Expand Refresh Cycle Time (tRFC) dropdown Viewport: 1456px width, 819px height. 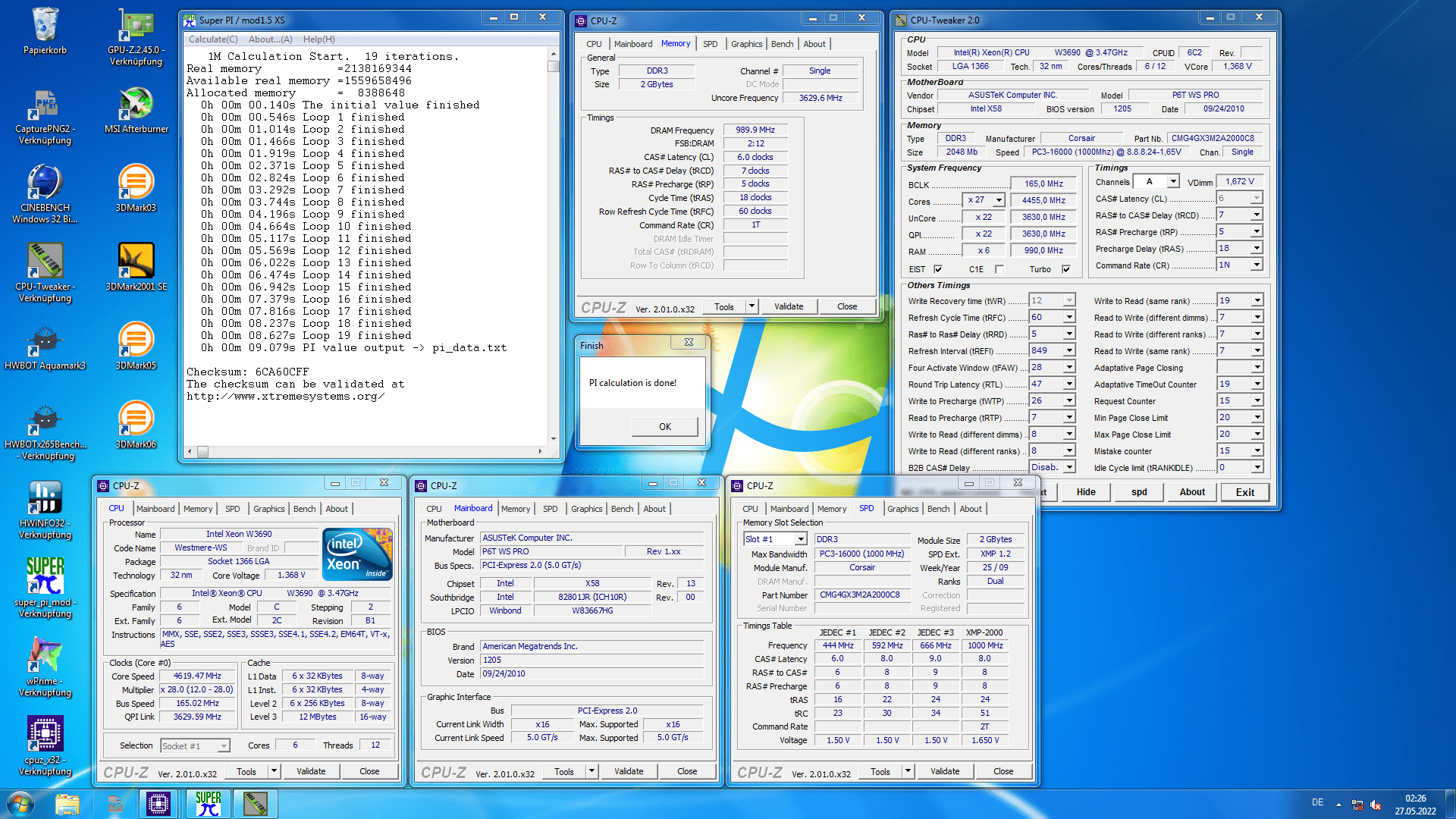[x=1069, y=317]
